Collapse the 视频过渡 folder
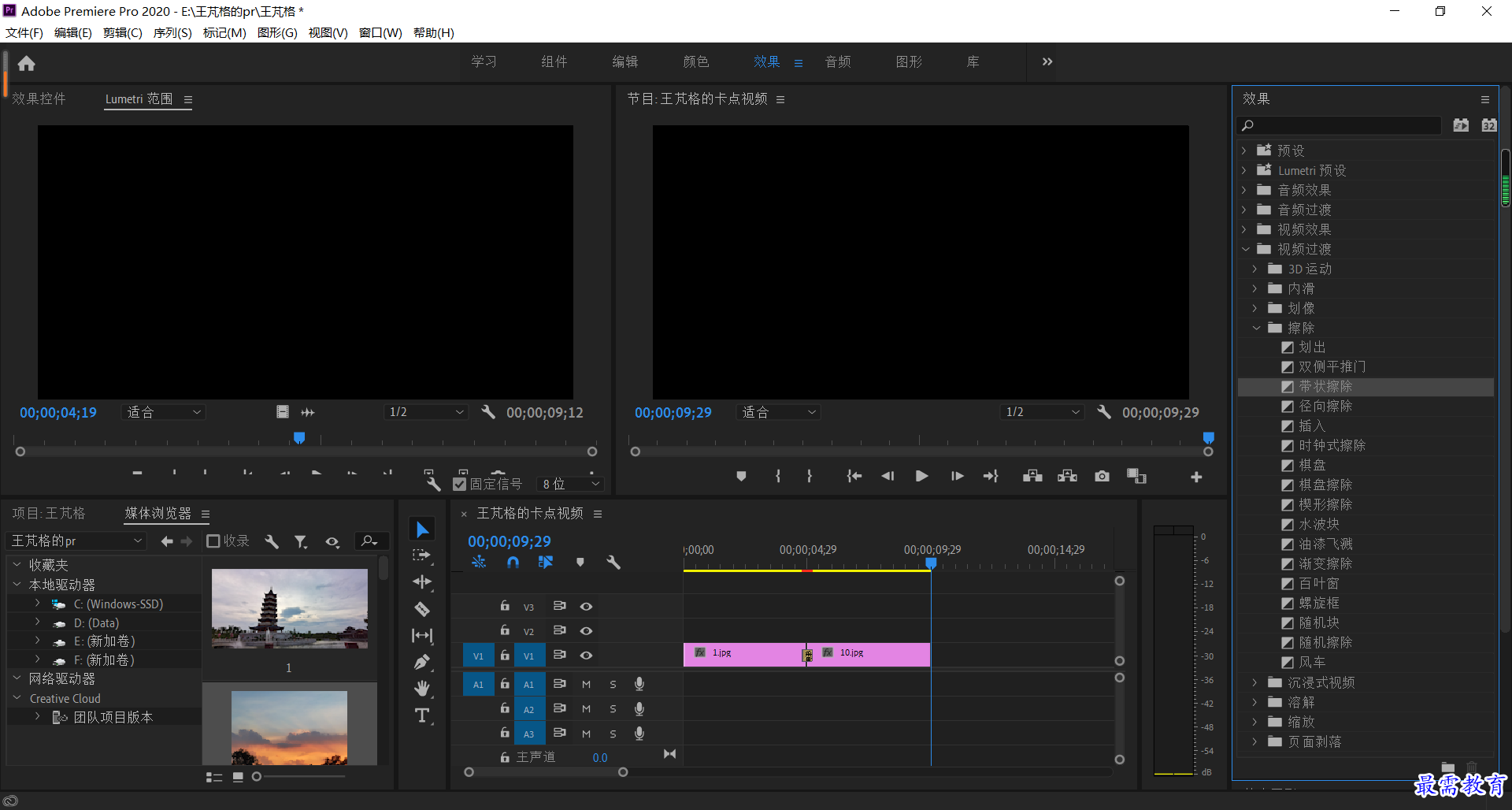The width and height of the screenshot is (1512, 810). coord(1245,249)
